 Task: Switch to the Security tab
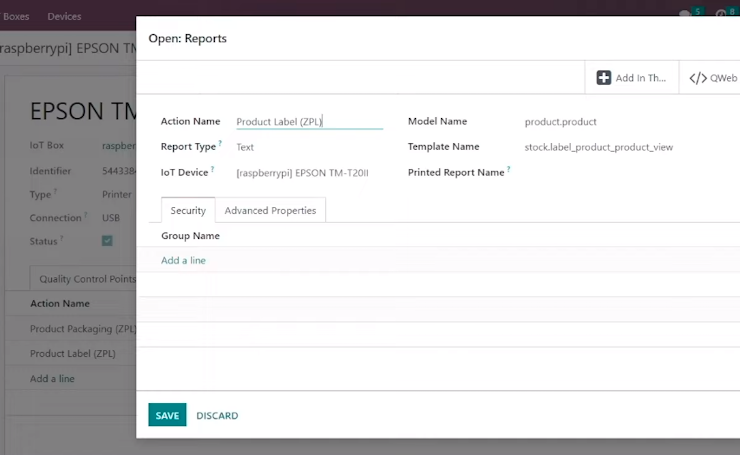[x=188, y=211]
